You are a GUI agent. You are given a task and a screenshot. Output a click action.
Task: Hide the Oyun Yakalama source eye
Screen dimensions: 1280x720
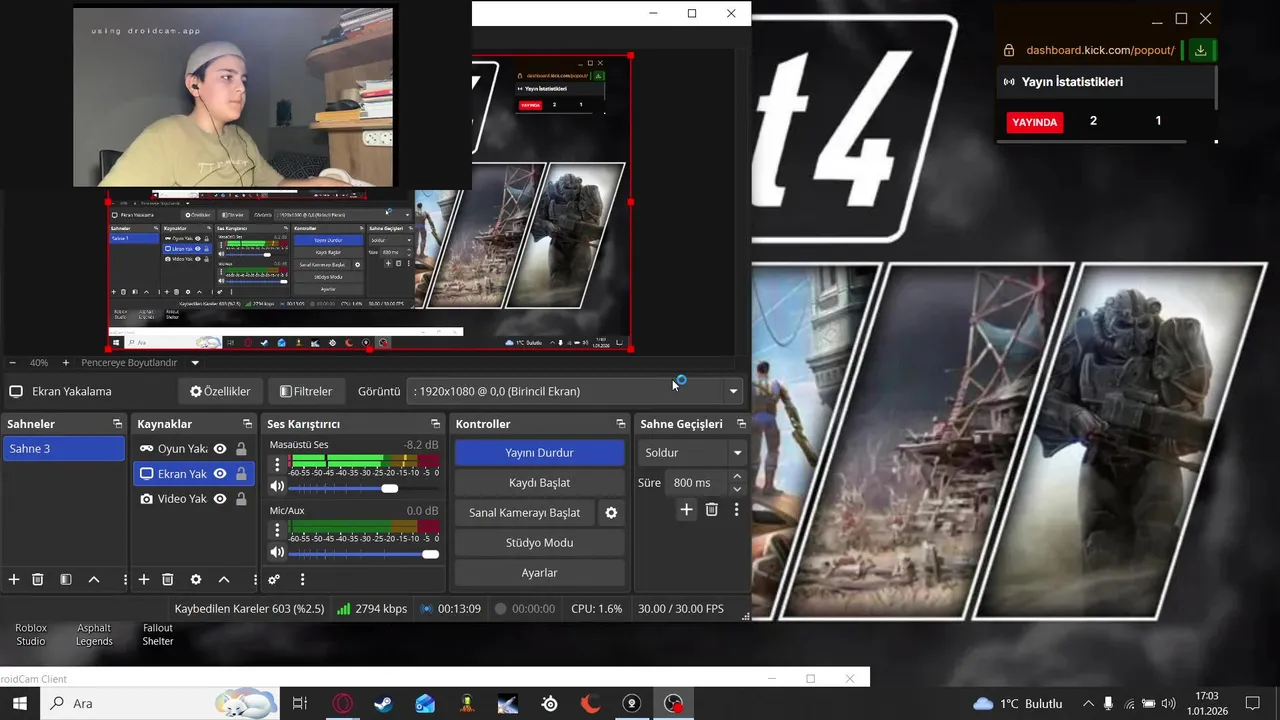point(220,449)
